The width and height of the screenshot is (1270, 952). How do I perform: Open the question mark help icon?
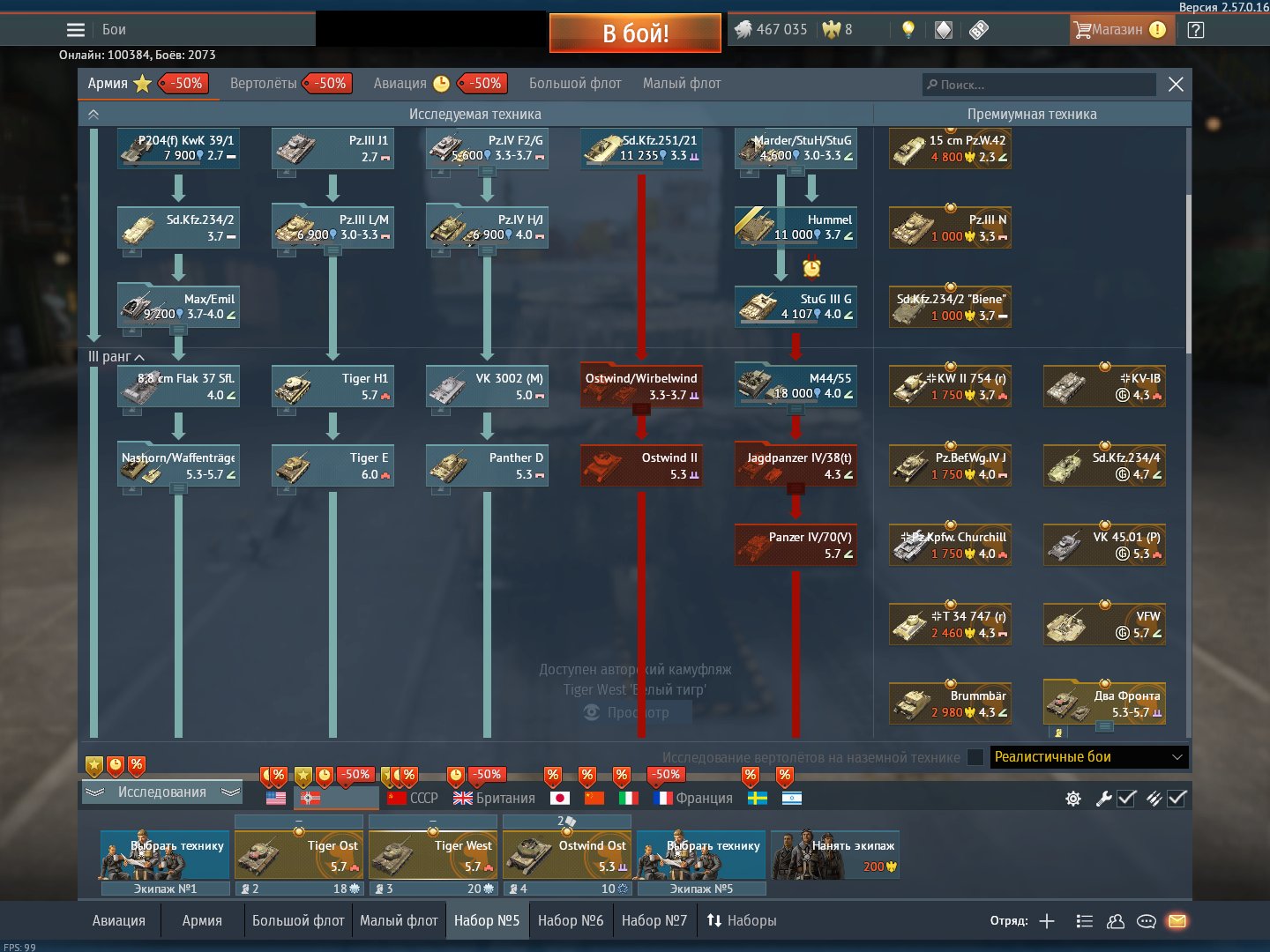1196,30
